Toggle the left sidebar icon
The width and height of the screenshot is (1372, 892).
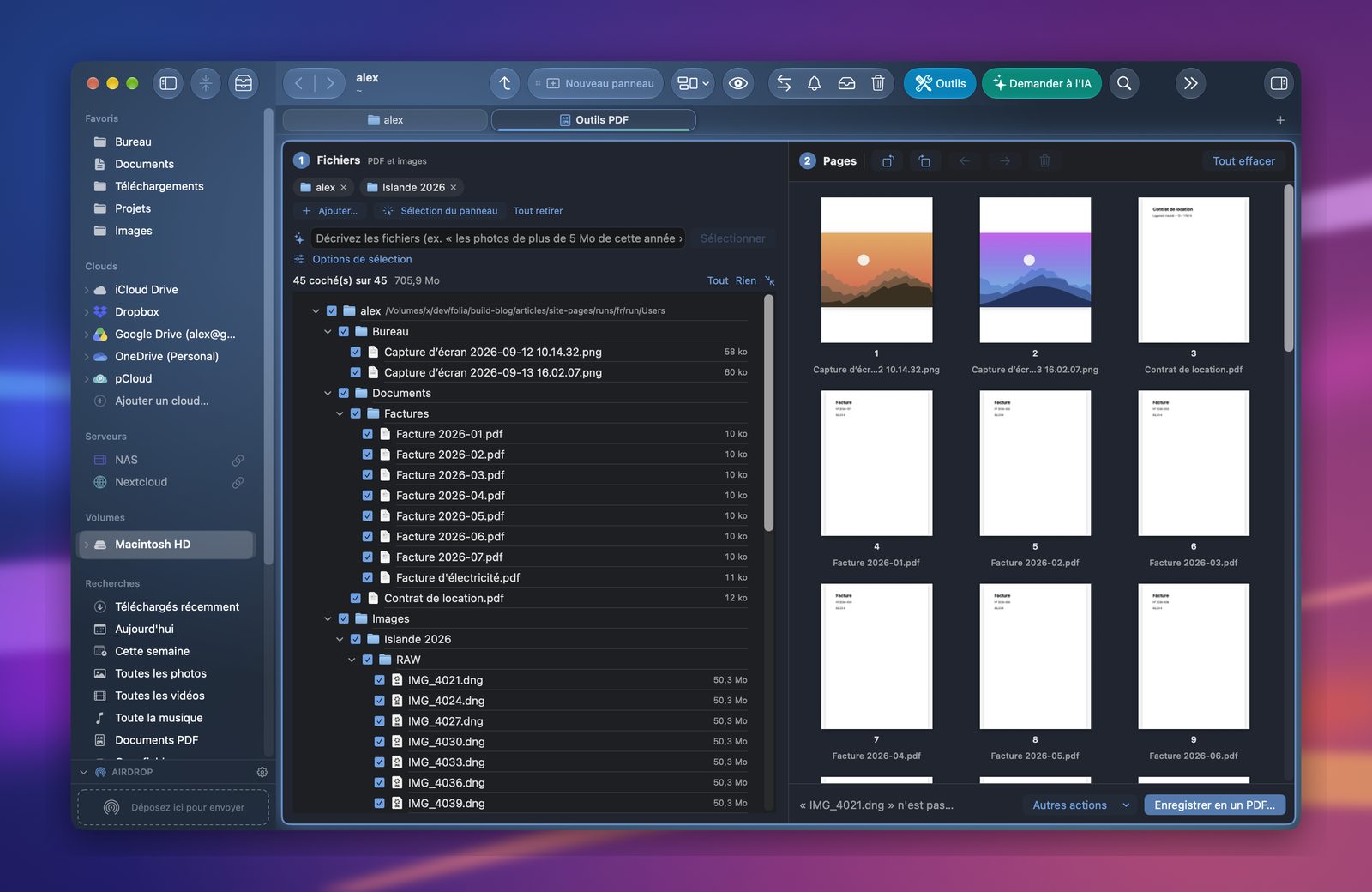168,83
